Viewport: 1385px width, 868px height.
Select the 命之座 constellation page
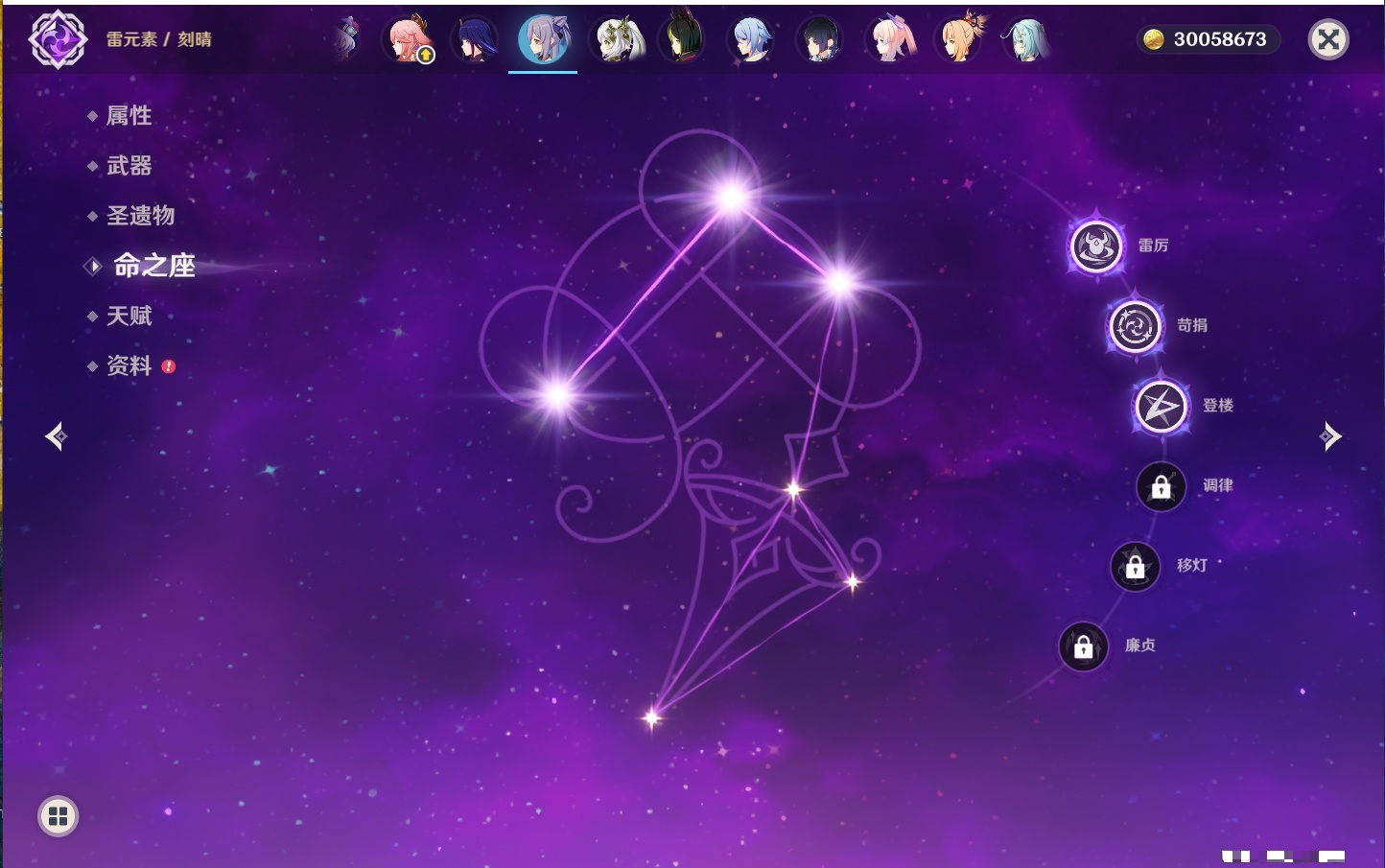153,266
